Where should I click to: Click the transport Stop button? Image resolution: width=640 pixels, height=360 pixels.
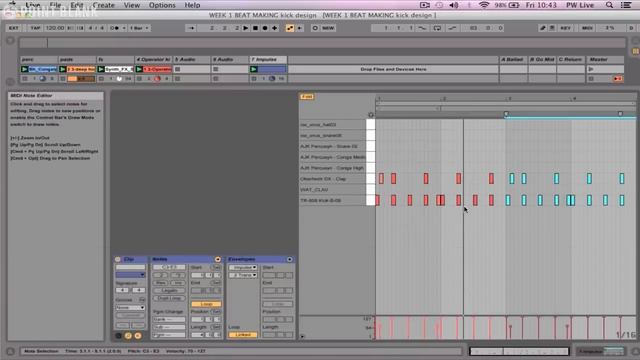tap(256, 28)
